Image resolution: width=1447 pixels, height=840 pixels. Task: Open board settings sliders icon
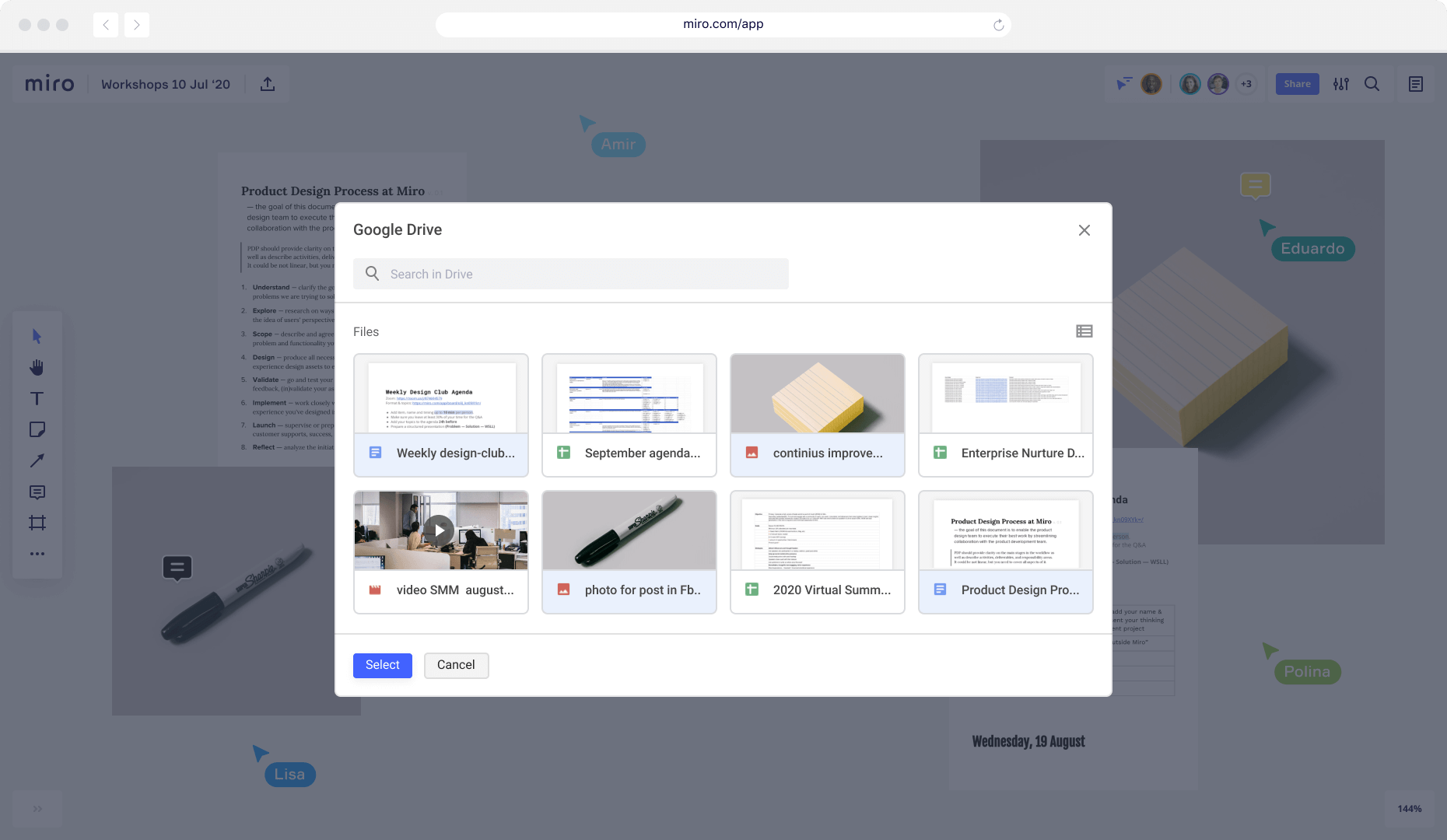(x=1341, y=84)
